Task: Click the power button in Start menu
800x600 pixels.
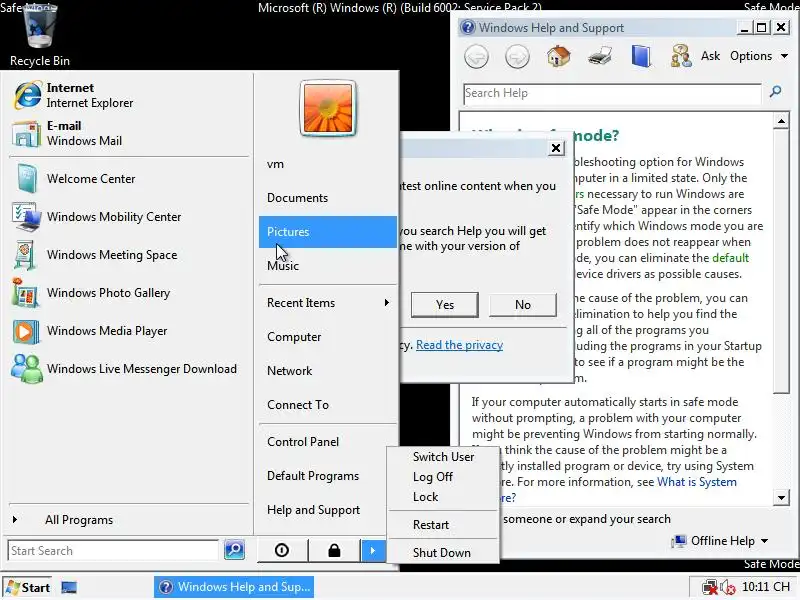Action: coord(282,551)
